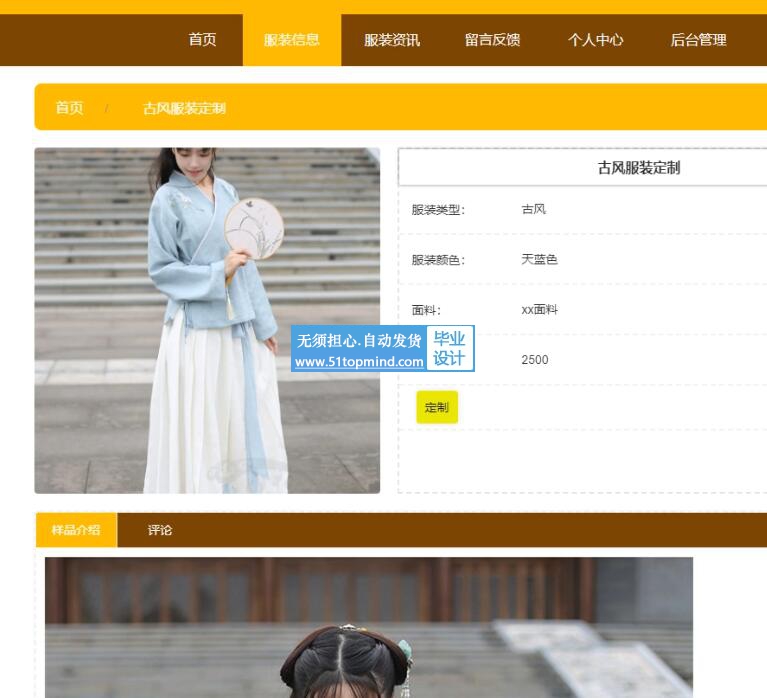Click the yellow 定制 button
This screenshot has width=767, height=698.
point(437,407)
